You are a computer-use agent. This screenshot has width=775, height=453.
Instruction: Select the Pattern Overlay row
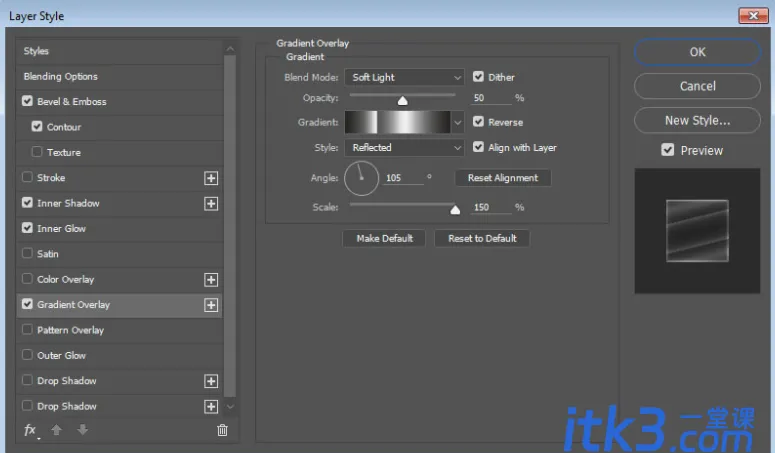(120, 330)
